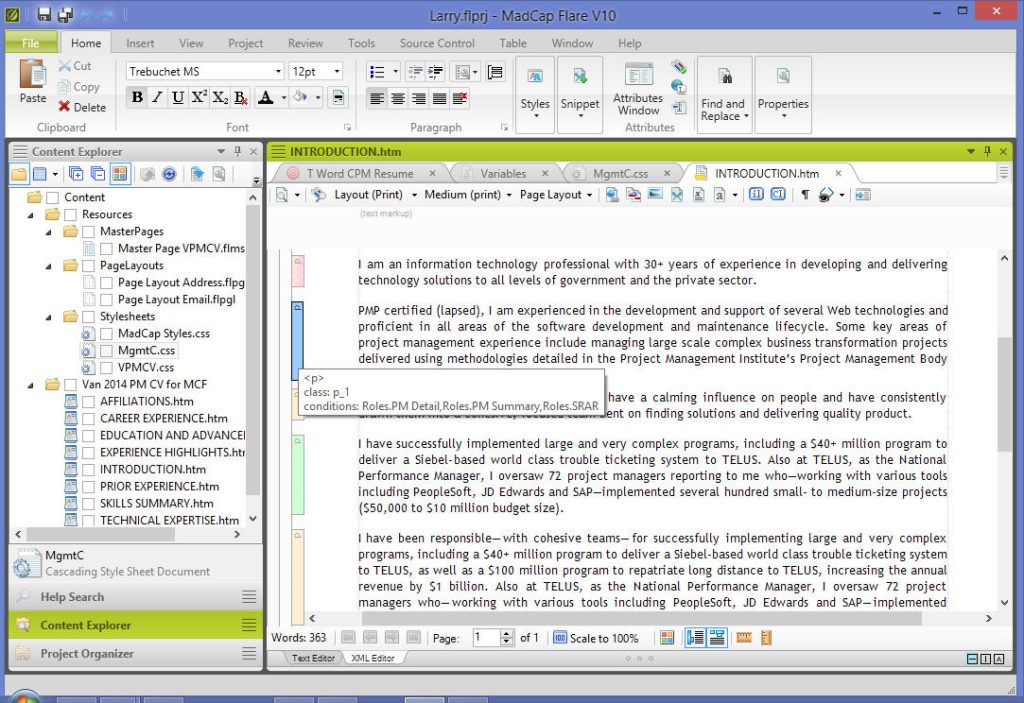Open the File menu
The height and width of the screenshot is (703, 1024).
click(31, 43)
